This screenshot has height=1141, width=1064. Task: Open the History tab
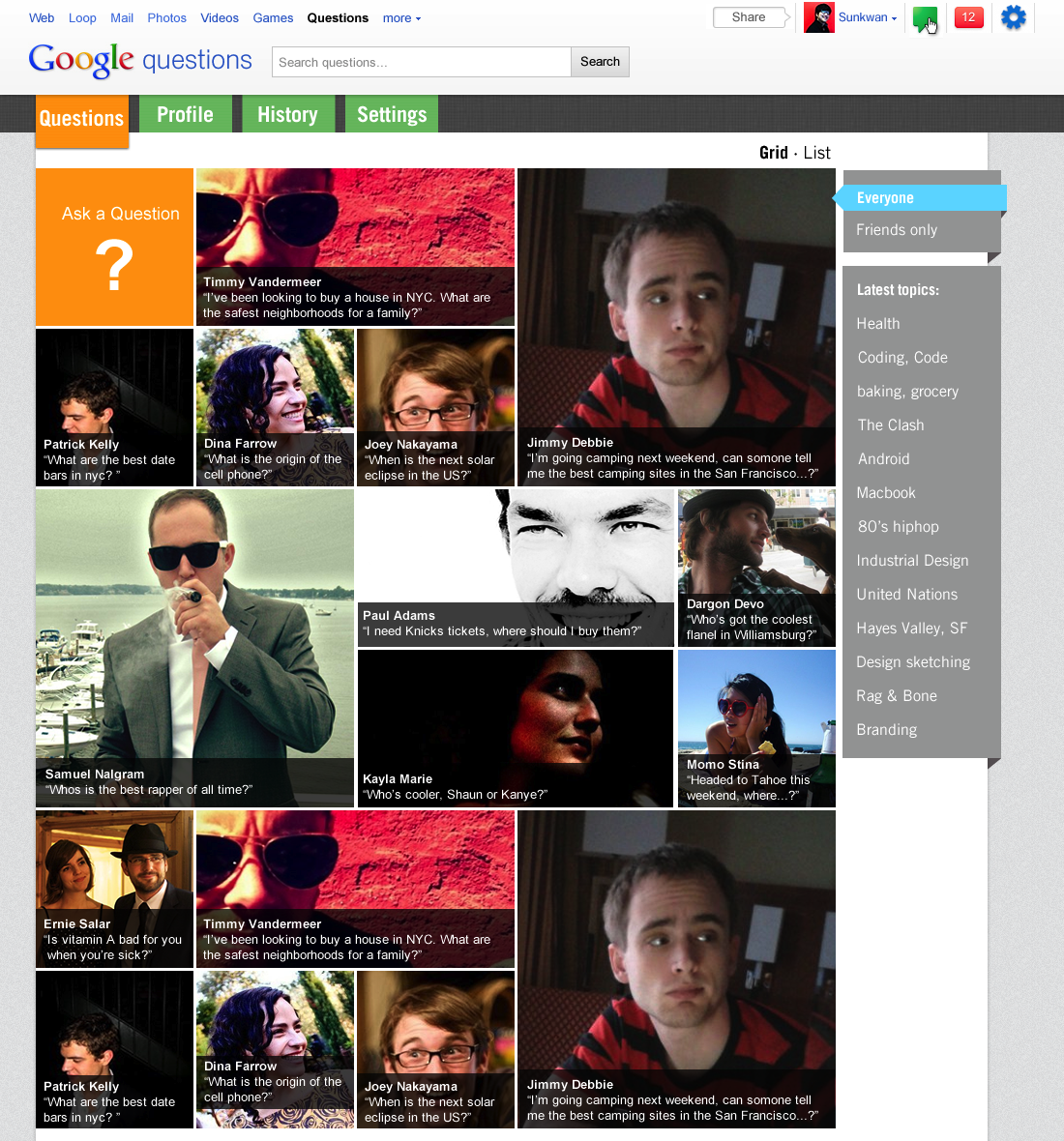click(288, 114)
